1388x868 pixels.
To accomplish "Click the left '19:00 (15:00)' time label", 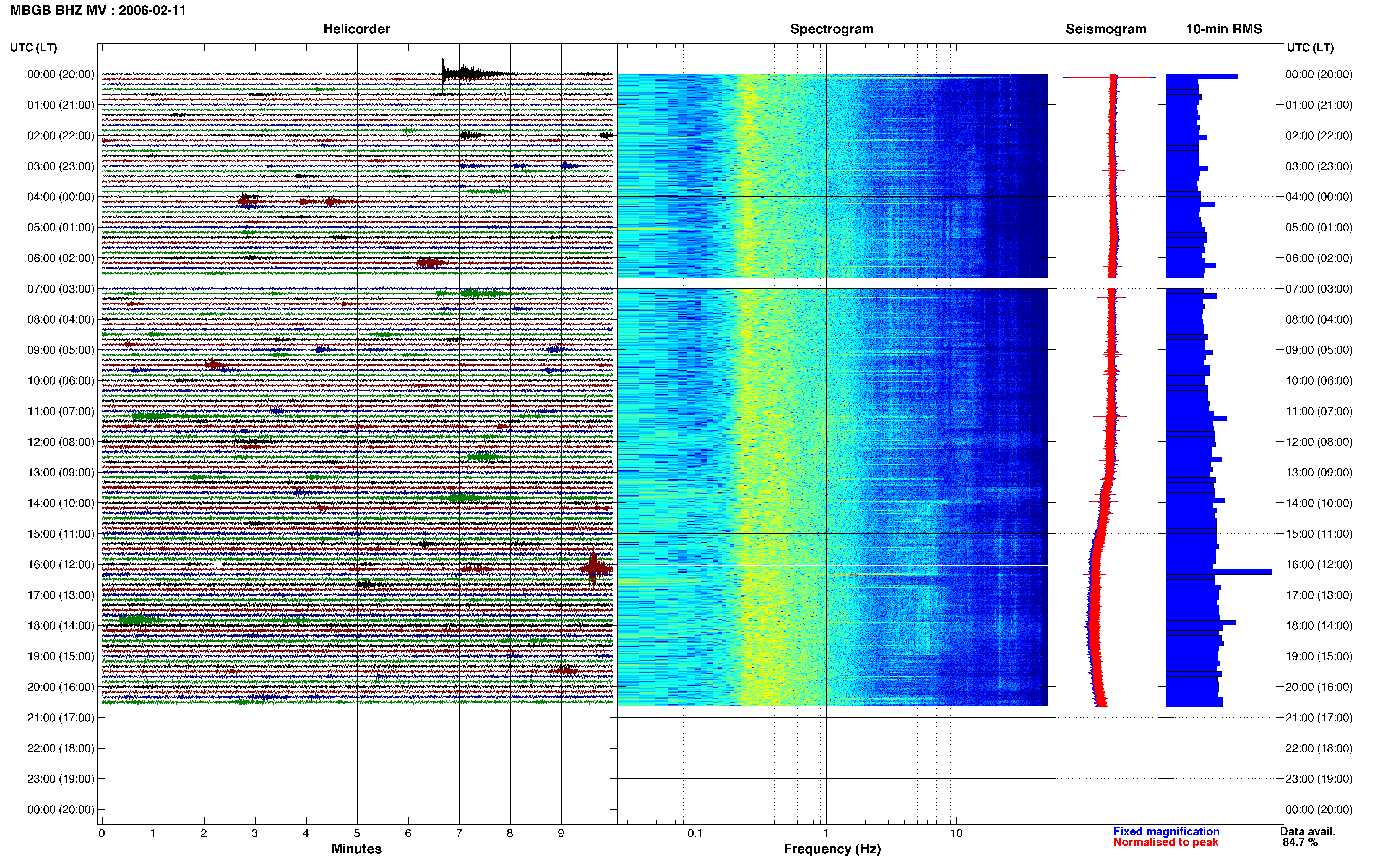I will 61,656.
